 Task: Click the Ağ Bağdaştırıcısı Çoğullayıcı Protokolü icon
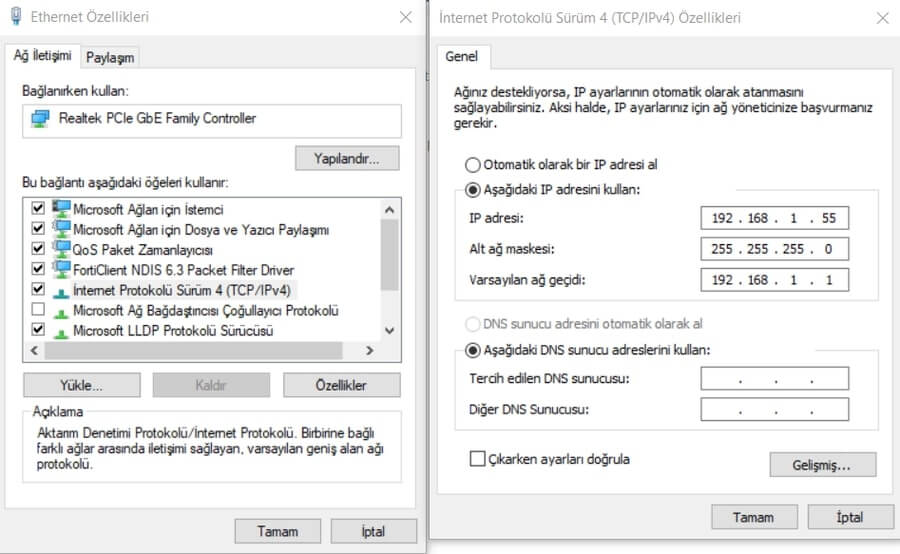click(62, 310)
